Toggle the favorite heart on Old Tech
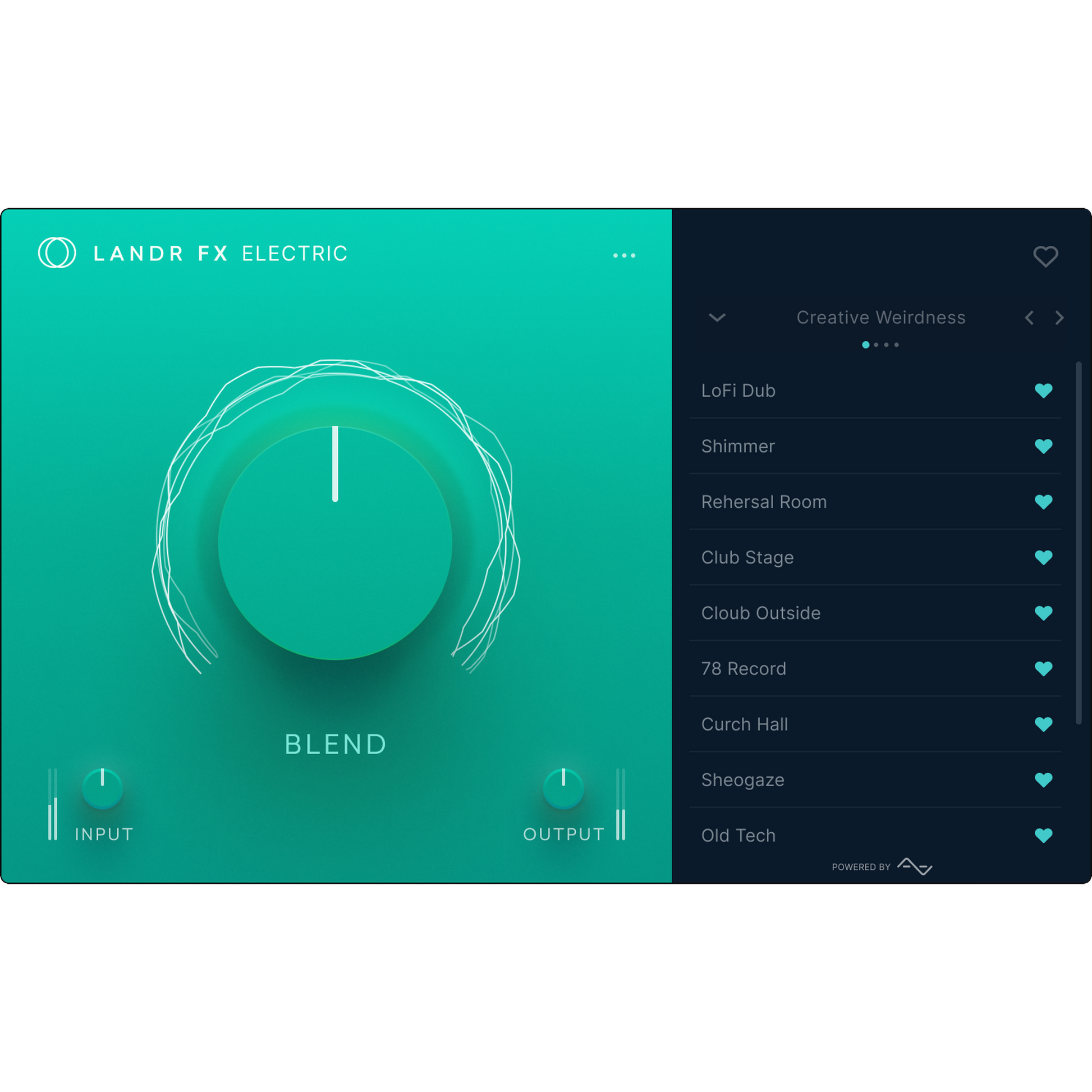Viewport: 1092px width, 1092px height. click(1044, 836)
